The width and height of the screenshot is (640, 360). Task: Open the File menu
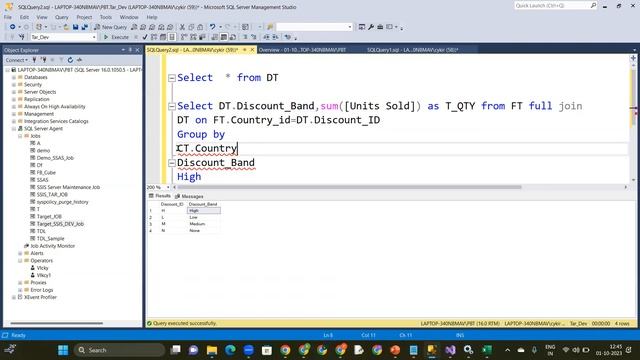coord(8,17)
